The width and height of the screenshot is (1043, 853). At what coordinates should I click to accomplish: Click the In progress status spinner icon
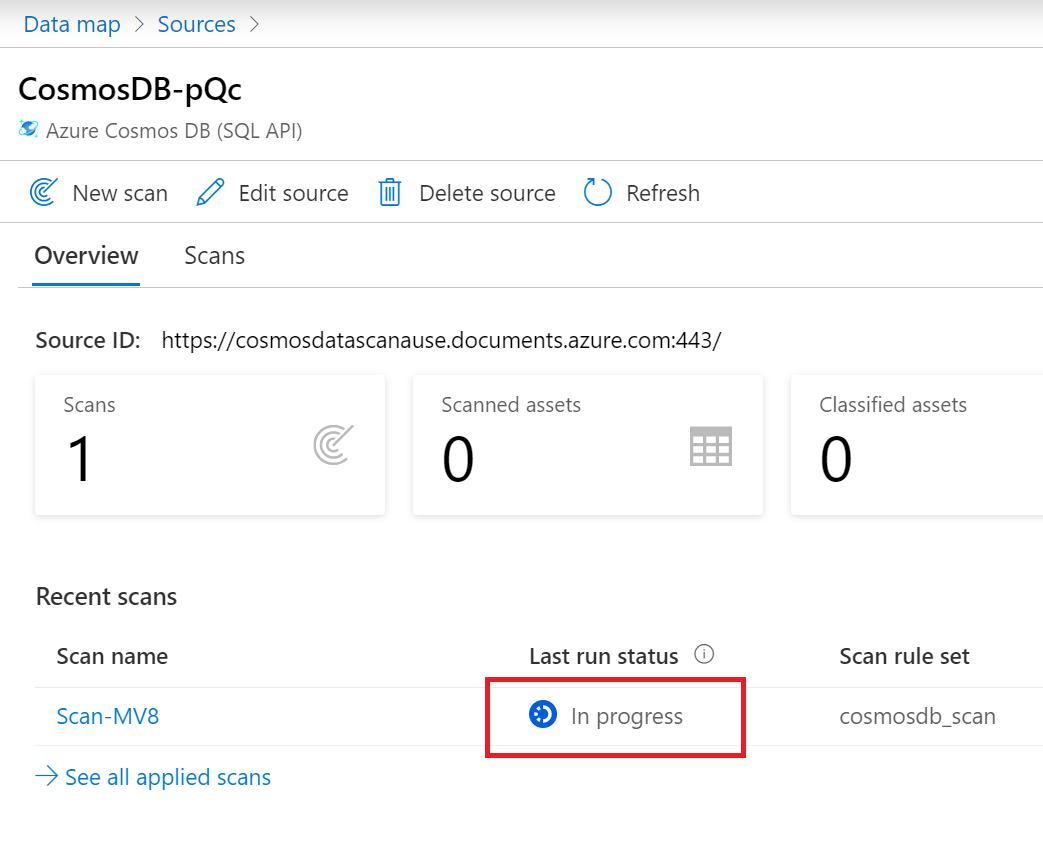(543, 715)
